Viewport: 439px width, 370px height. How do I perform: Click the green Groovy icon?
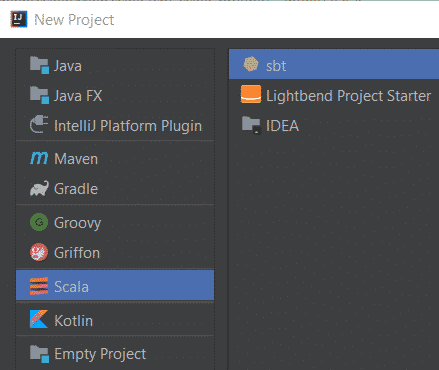[39, 222]
